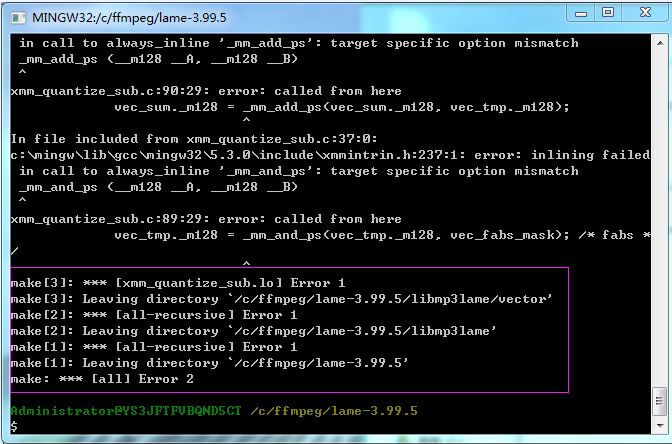Click 'make[1]: Leaving directory' lame-3.99.5 line
Screen dimensions: 672x444
pyautogui.click(x=210, y=363)
